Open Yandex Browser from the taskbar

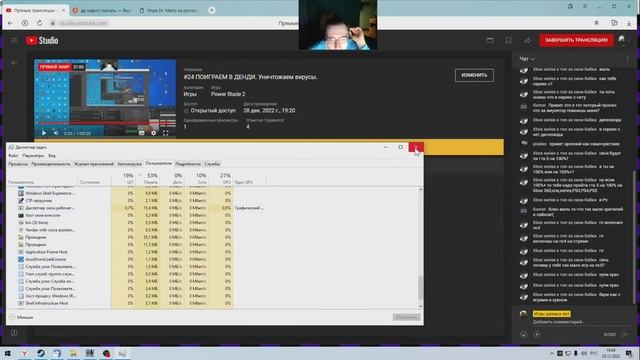click(x=24, y=353)
